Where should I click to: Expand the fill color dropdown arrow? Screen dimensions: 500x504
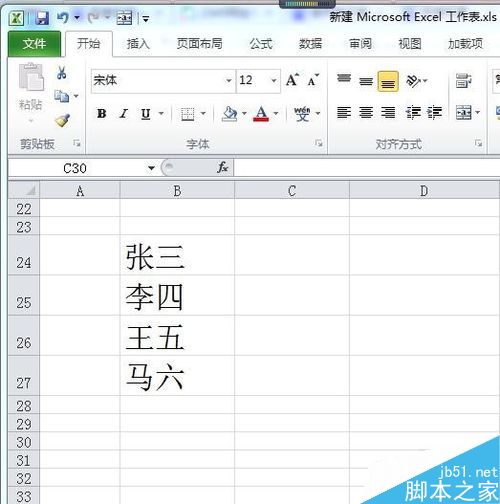pyautogui.click(x=244, y=114)
